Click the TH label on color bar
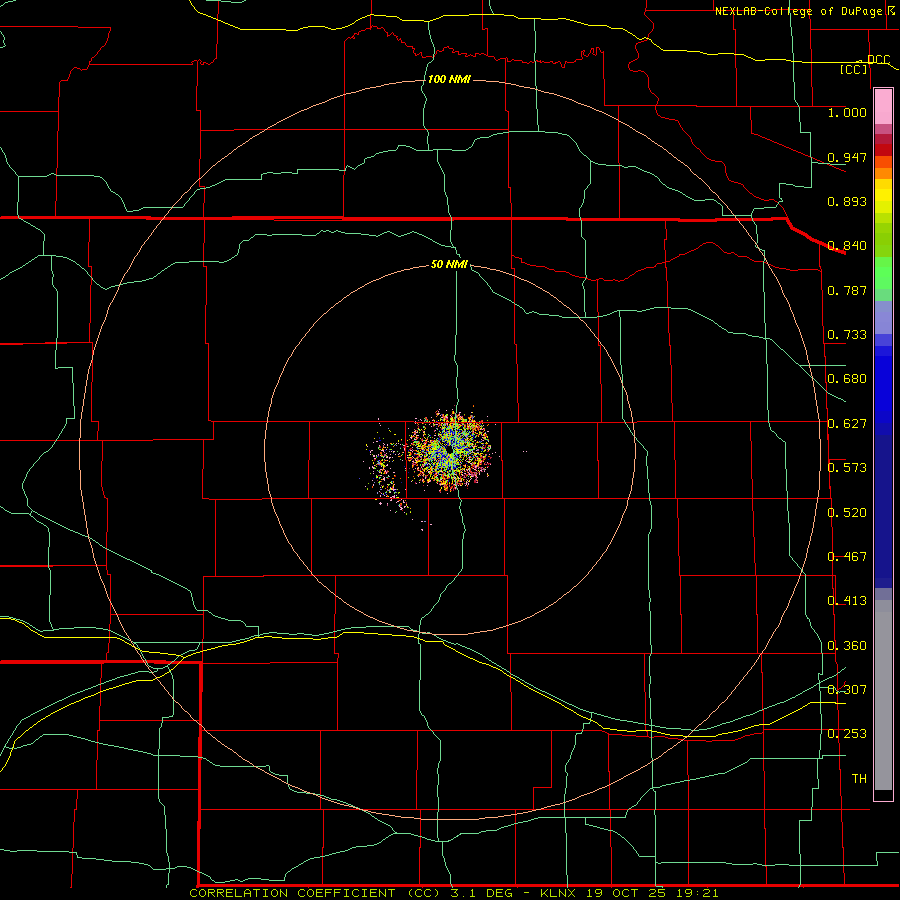 (x=859, y=779)
